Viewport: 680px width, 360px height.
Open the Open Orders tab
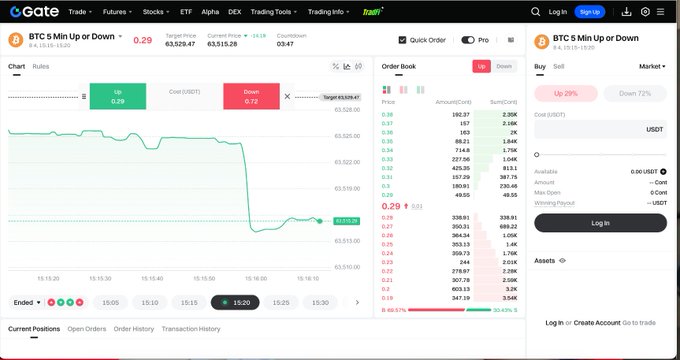(87, 329)
